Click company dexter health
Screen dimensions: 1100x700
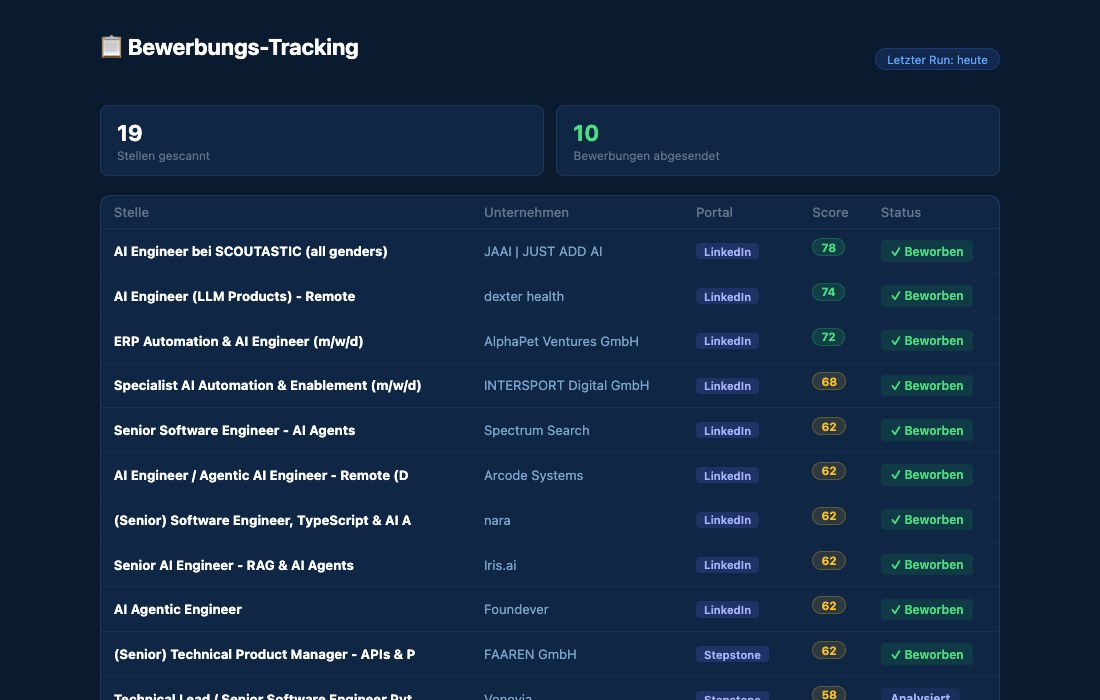tap(524, 296)
